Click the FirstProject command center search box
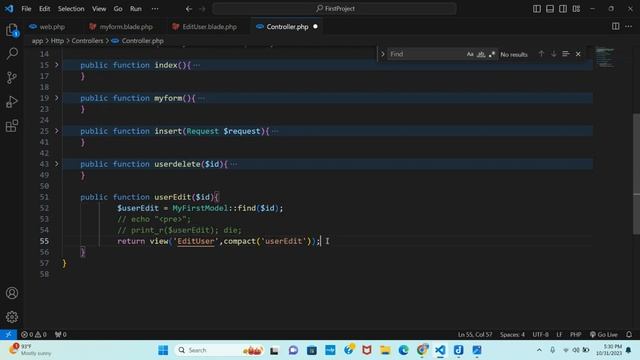Viewport: 640px width, 360px height. (334, 9)
